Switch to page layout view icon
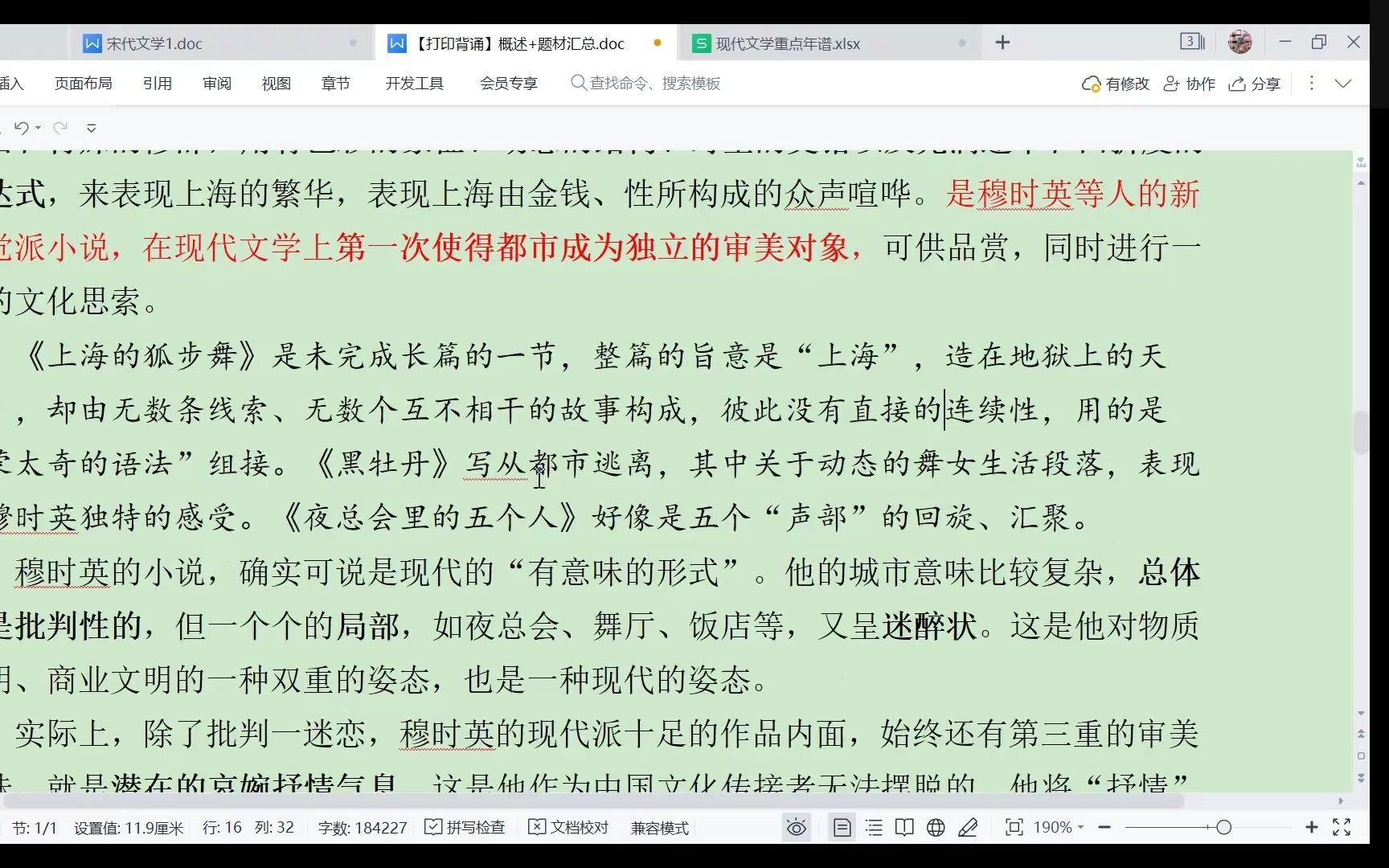 (x=842, y=828)
